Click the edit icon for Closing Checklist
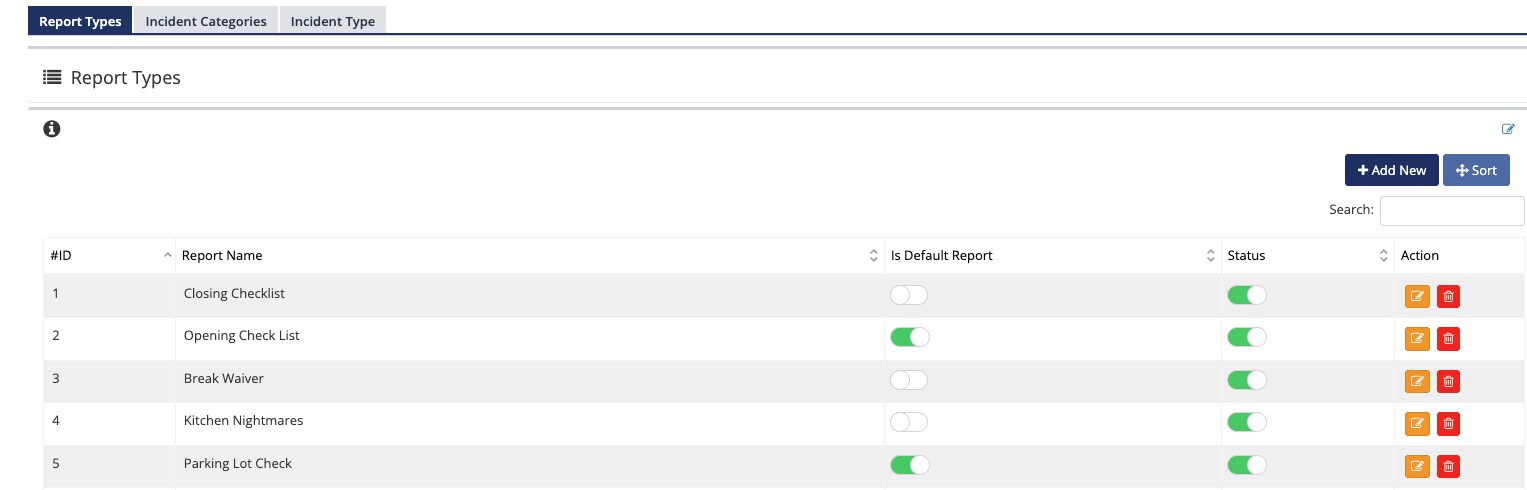1527x490 pixels. [1417, 296]
